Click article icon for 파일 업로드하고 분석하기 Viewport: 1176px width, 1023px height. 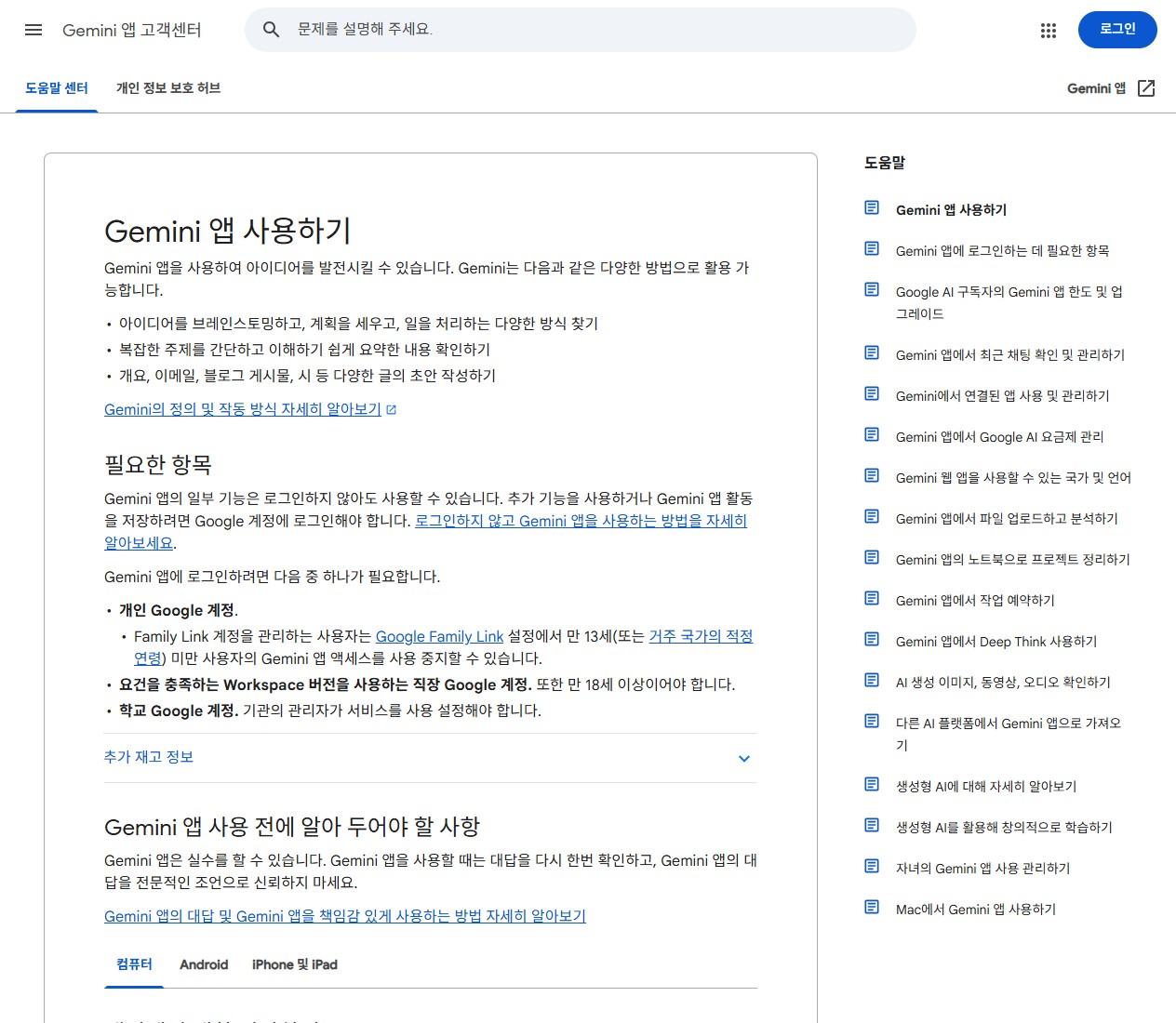click(x=872, y=516)
